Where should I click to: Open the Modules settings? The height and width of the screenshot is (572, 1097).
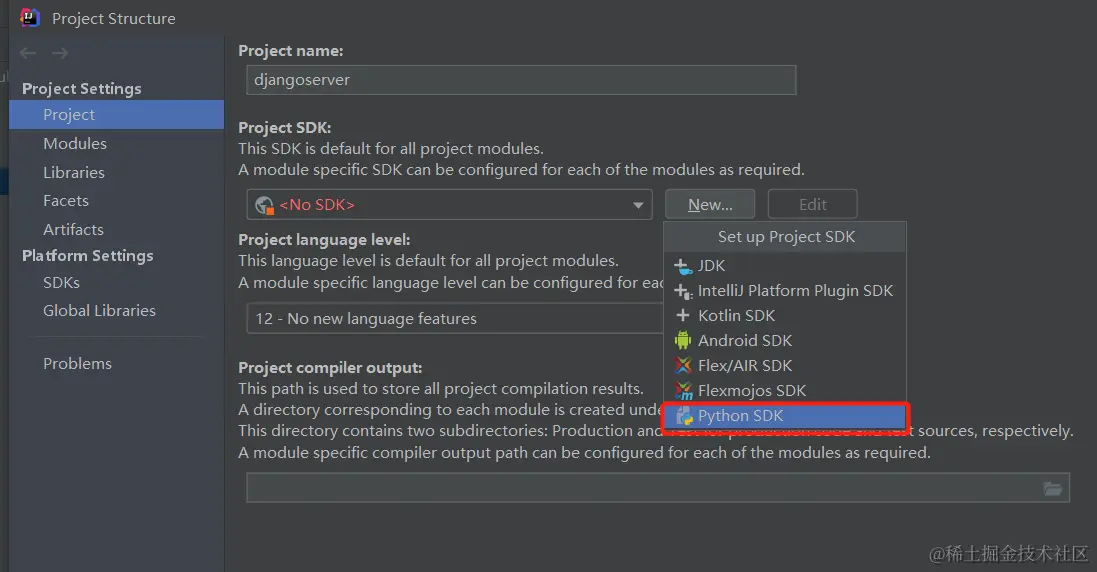pos(75,143)
